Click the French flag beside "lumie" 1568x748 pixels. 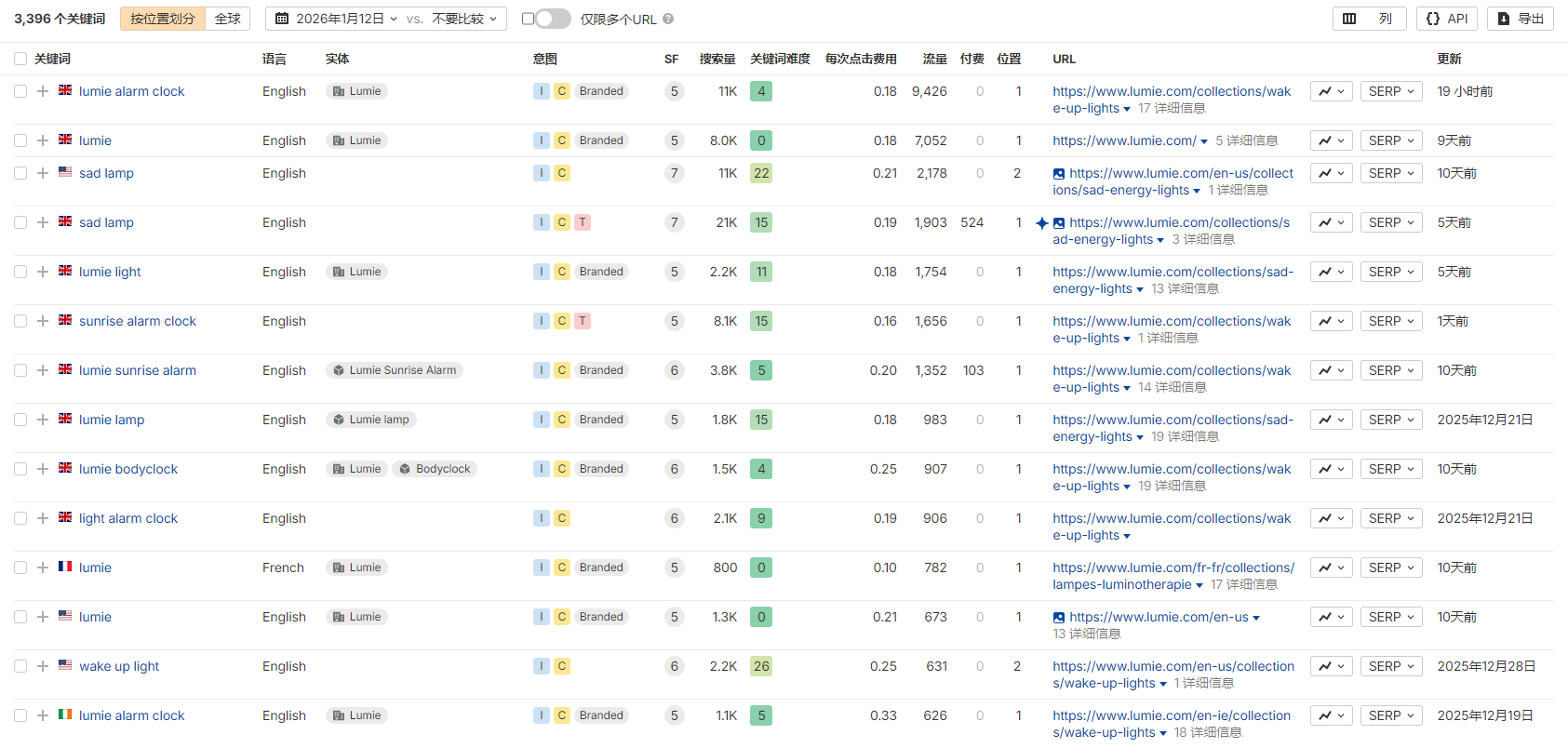65,567
